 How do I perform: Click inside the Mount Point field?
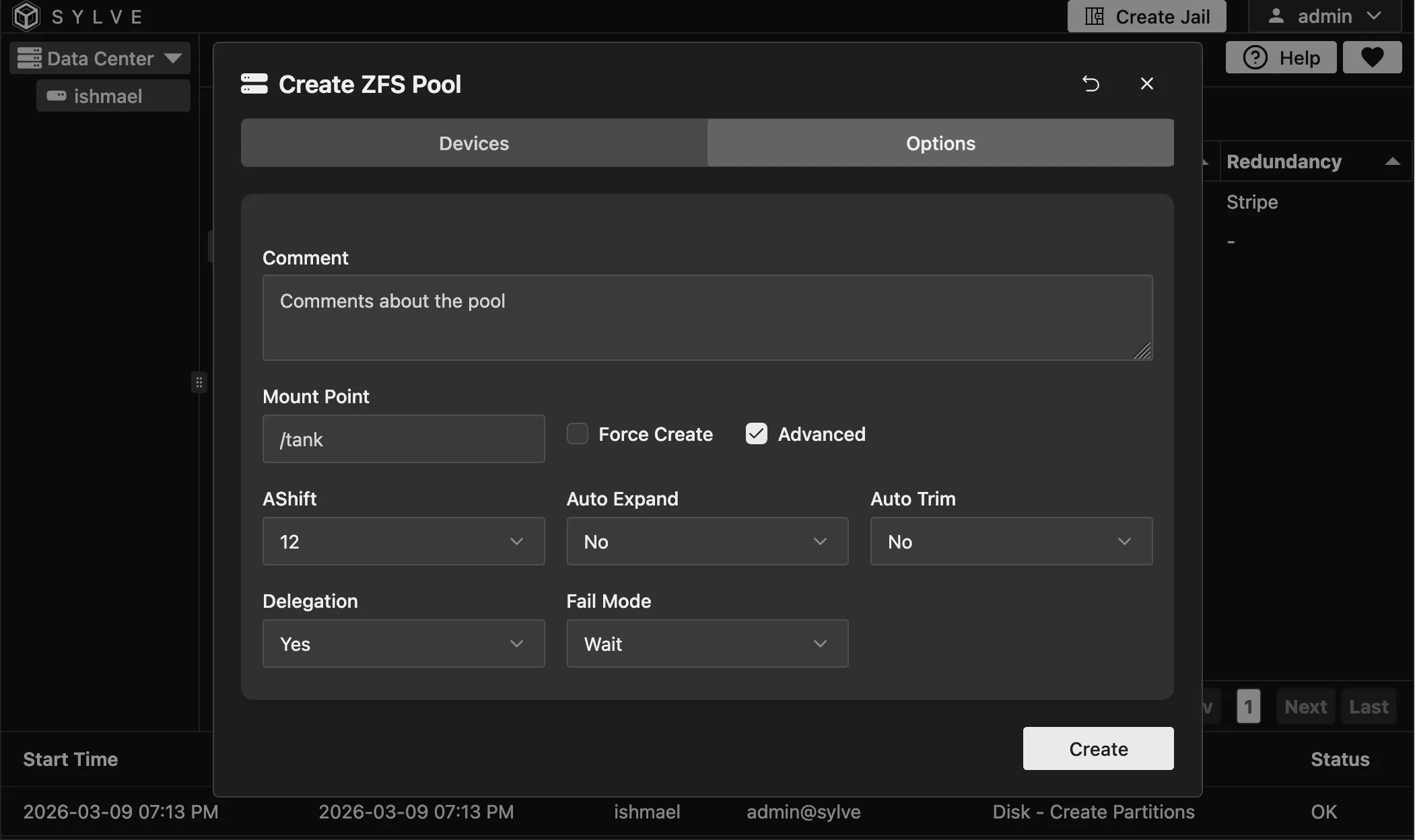[403, 439]
